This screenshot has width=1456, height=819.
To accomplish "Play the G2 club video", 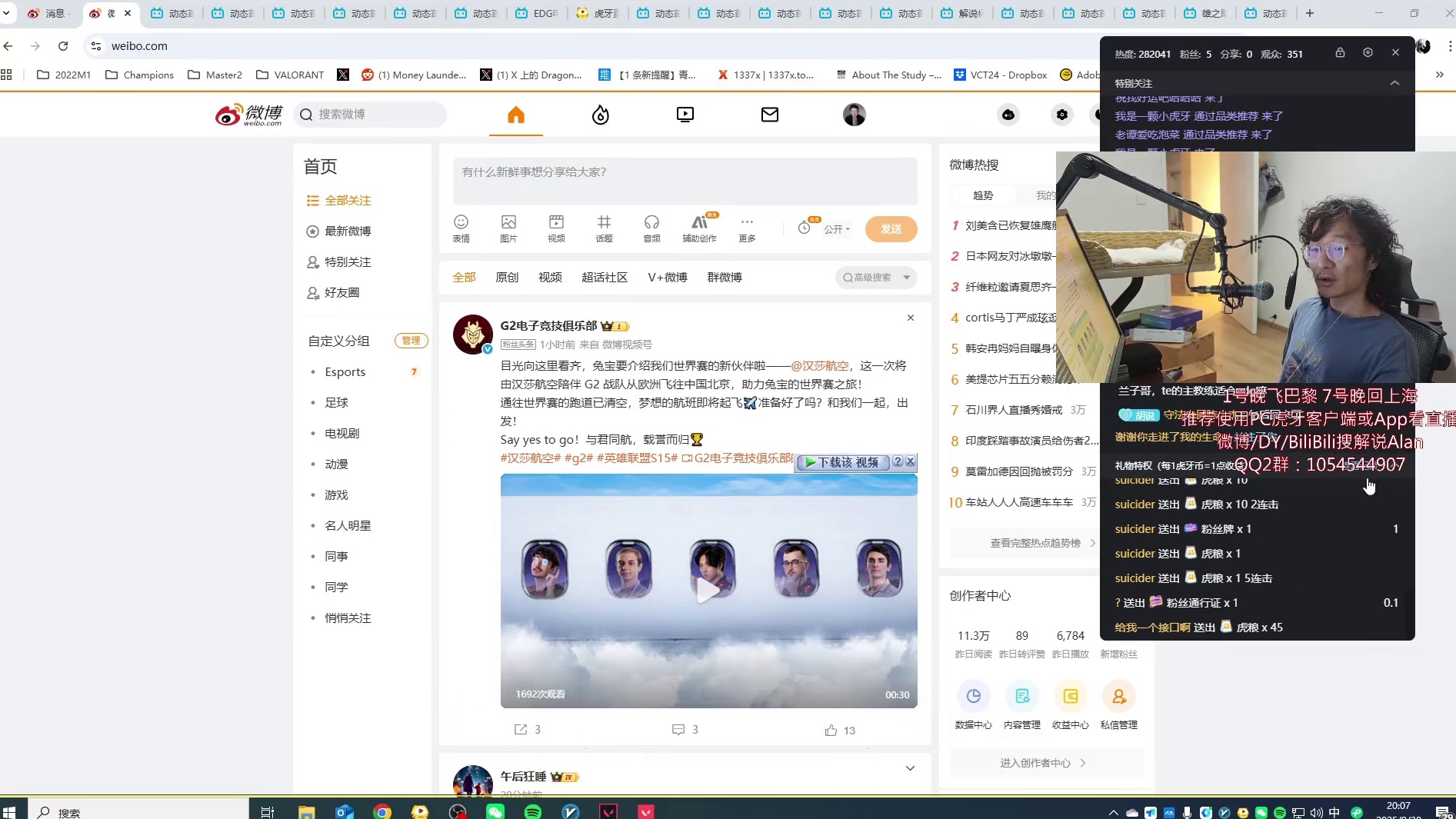I will 708,591.
